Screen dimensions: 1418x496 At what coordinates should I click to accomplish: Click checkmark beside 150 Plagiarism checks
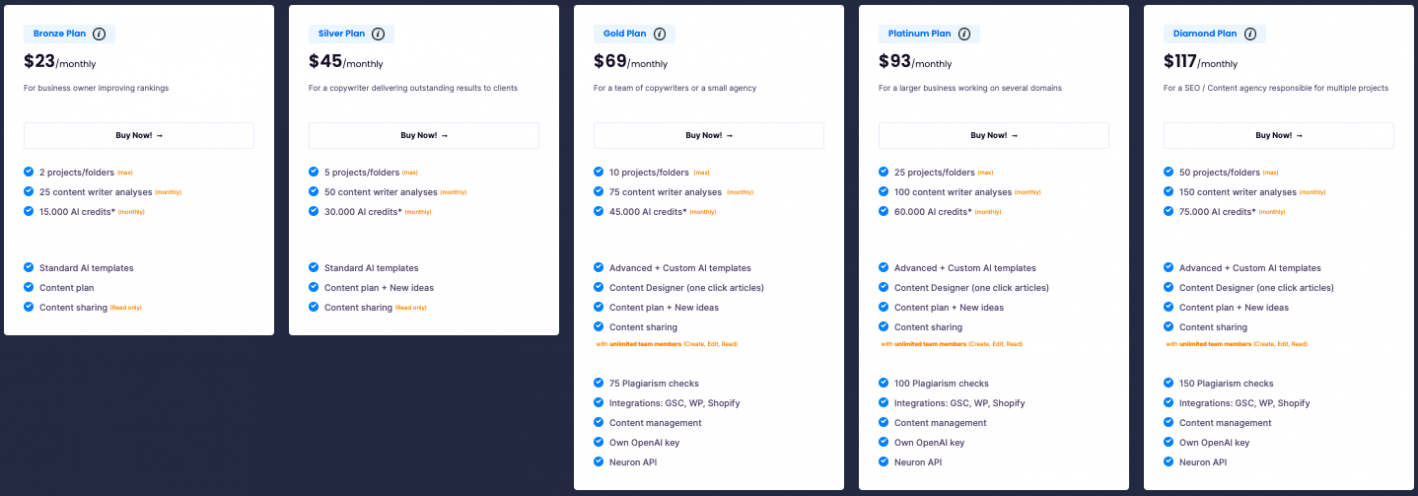click(x=1169, y=383)
